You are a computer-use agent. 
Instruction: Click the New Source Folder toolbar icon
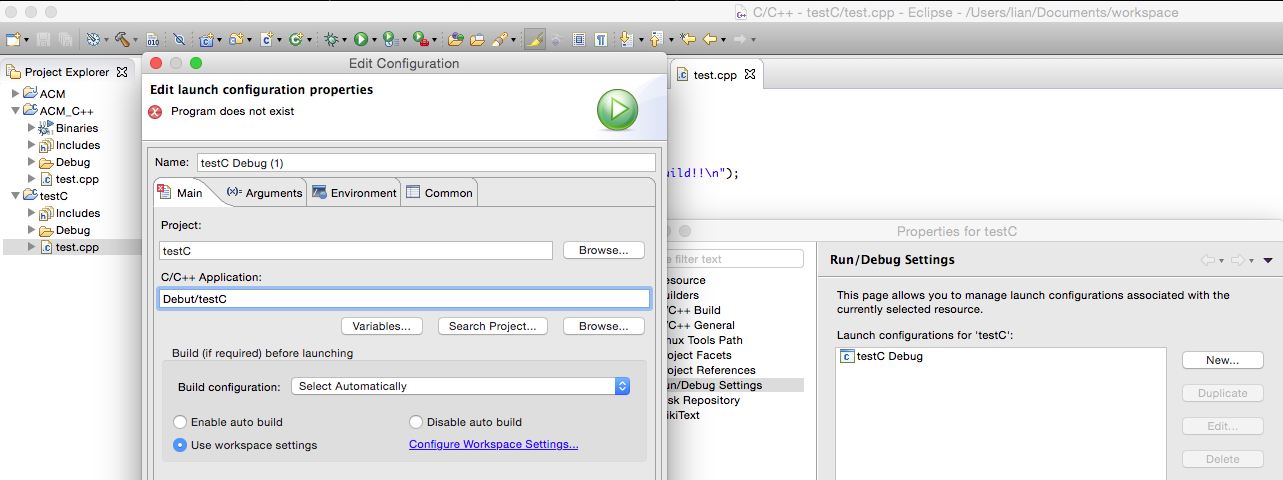tap(236, 39)
